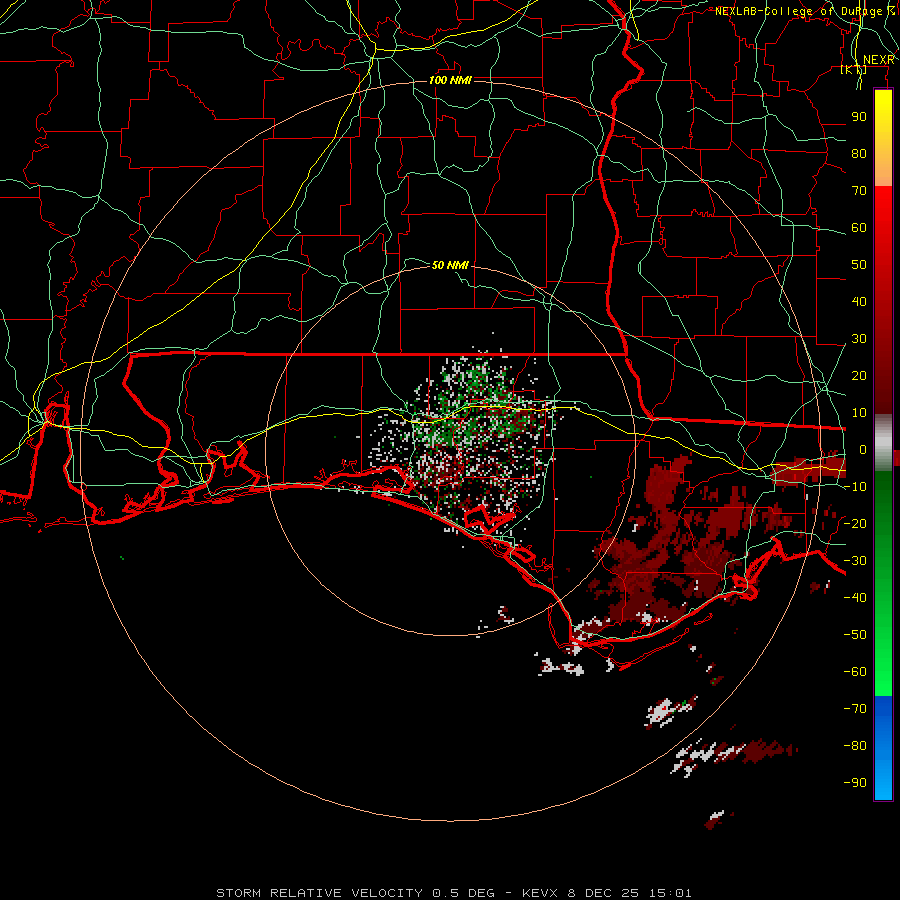Select the -30 value on velocity scale

(x=855, y=561)
